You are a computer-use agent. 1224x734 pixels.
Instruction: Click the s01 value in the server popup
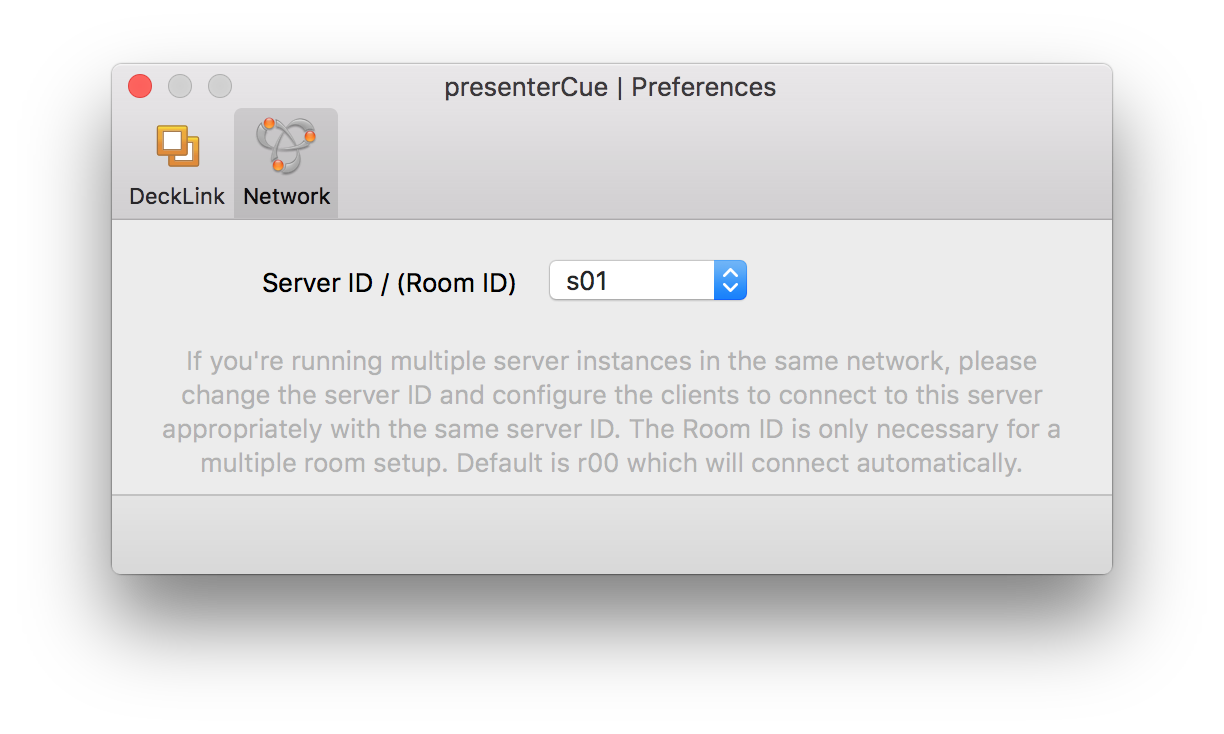587,281
